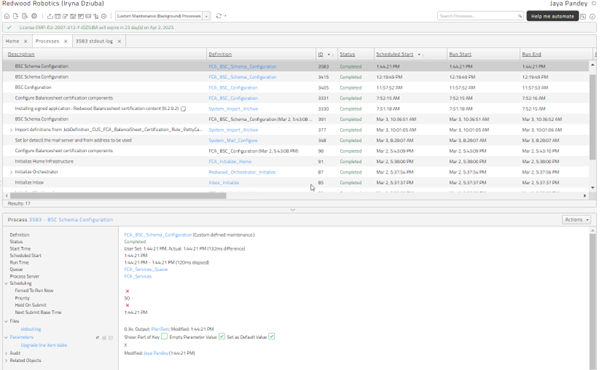
Task: Open the PlainText output link
Action: [160, 329]
